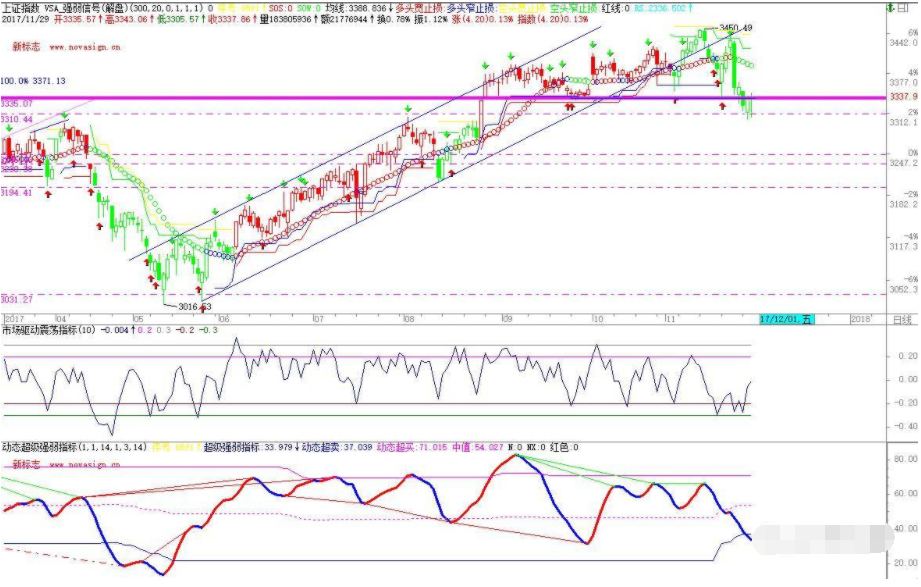Click the 3052.3 price tick on the right axis
Image resolution: width=921 pixels, height=587 pixels.
click(x=903, y=290)
